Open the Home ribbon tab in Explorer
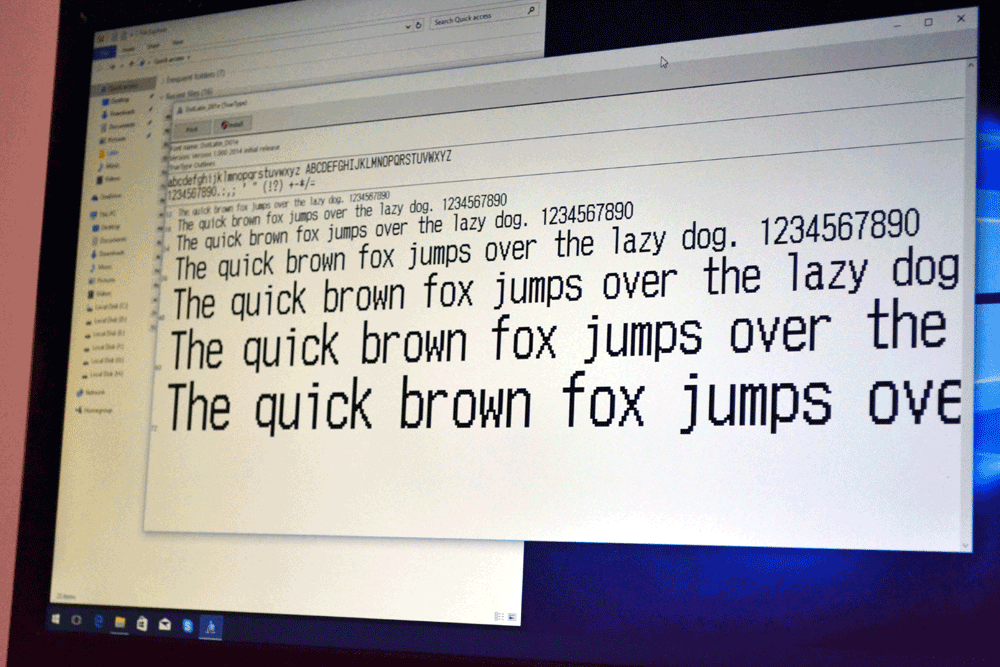 coord(128,49)
